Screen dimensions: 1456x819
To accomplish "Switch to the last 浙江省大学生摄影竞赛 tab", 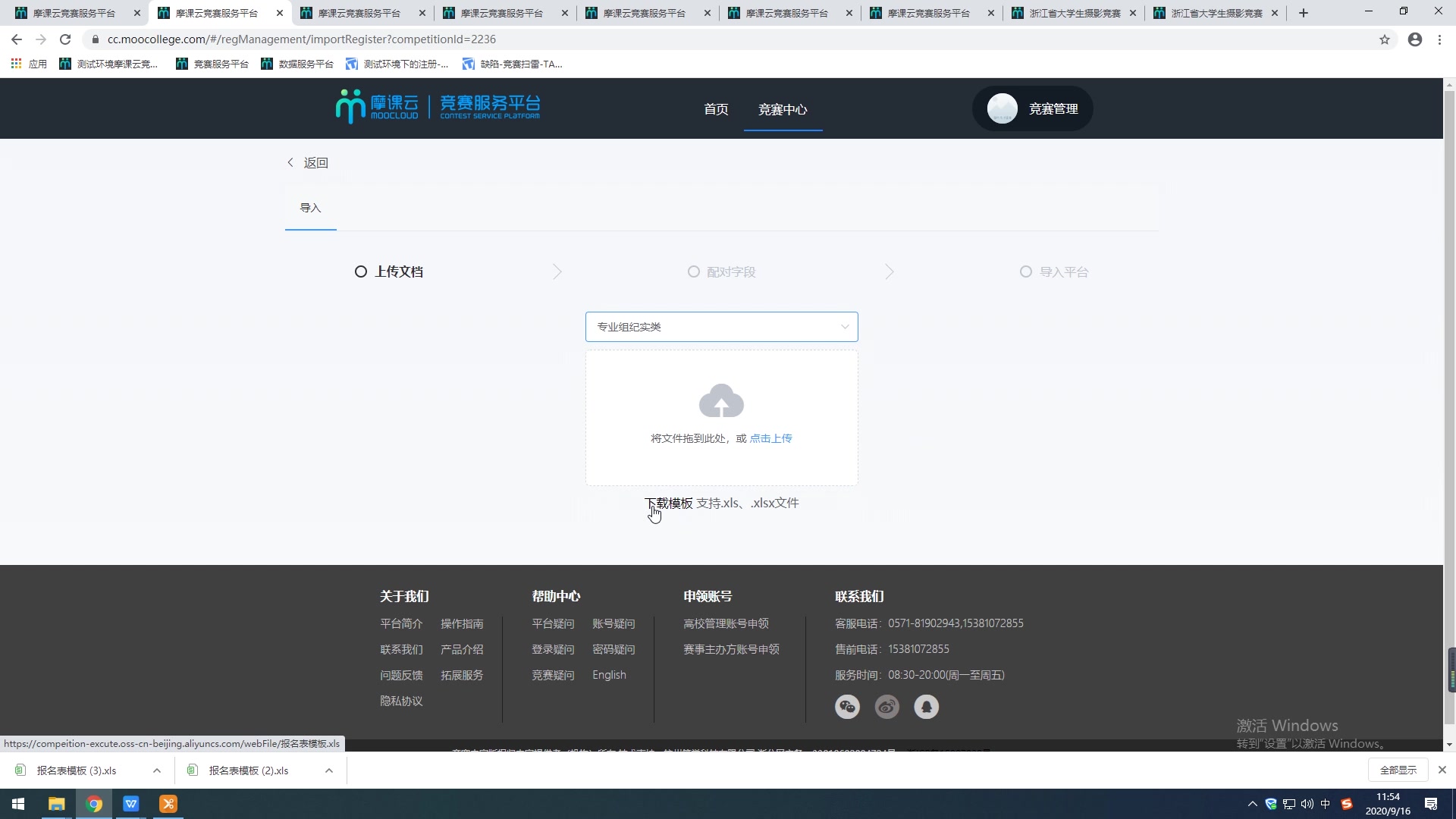I will (x=1216, y=13).
